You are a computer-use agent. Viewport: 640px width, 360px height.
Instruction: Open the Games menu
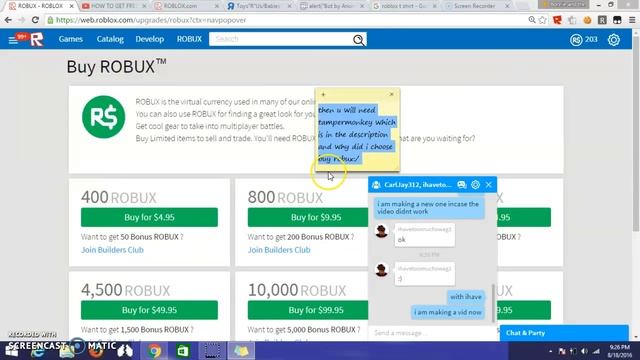coord(71,39)
